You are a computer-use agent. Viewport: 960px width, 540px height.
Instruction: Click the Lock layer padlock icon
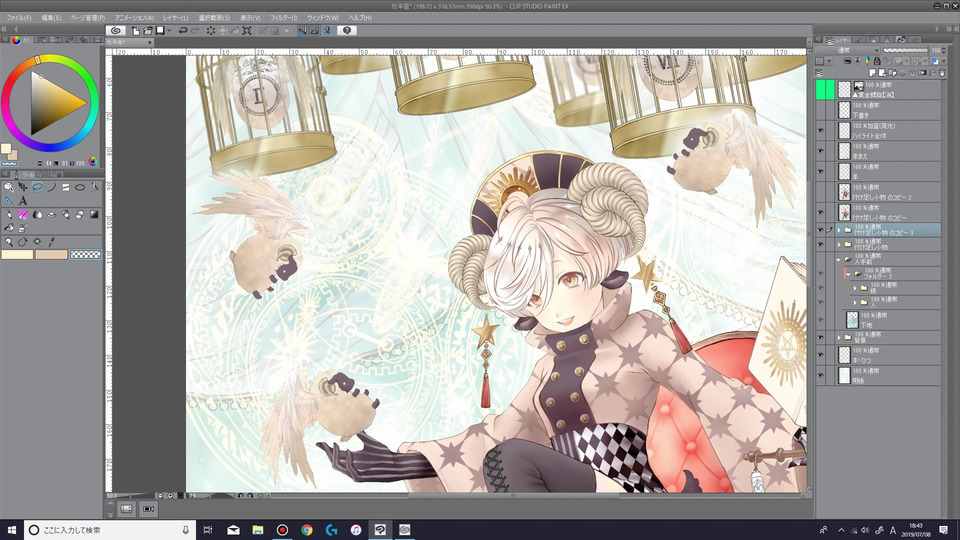[x=877, y=61]
